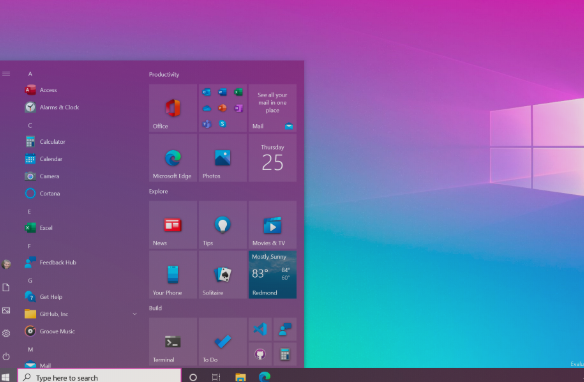
Task: Open the user account picture
Action: (6, 264)
